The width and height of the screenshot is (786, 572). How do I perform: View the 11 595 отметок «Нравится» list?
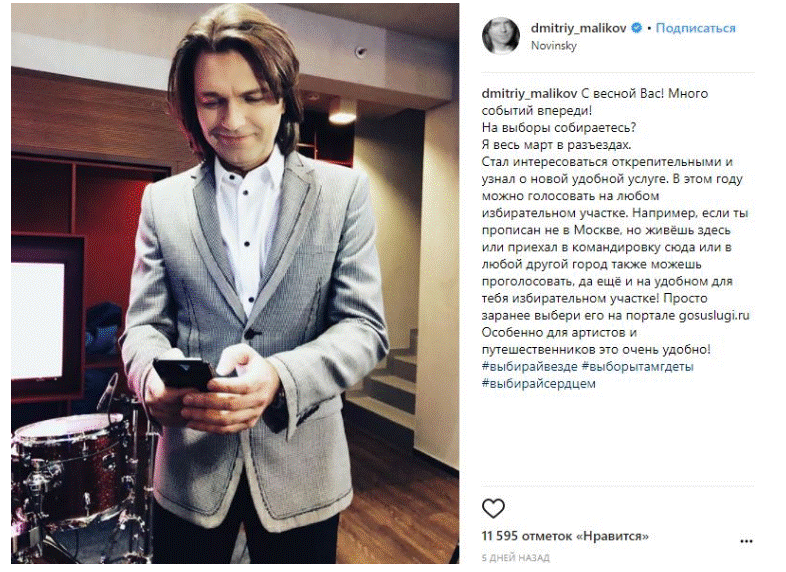coord(565,536)
